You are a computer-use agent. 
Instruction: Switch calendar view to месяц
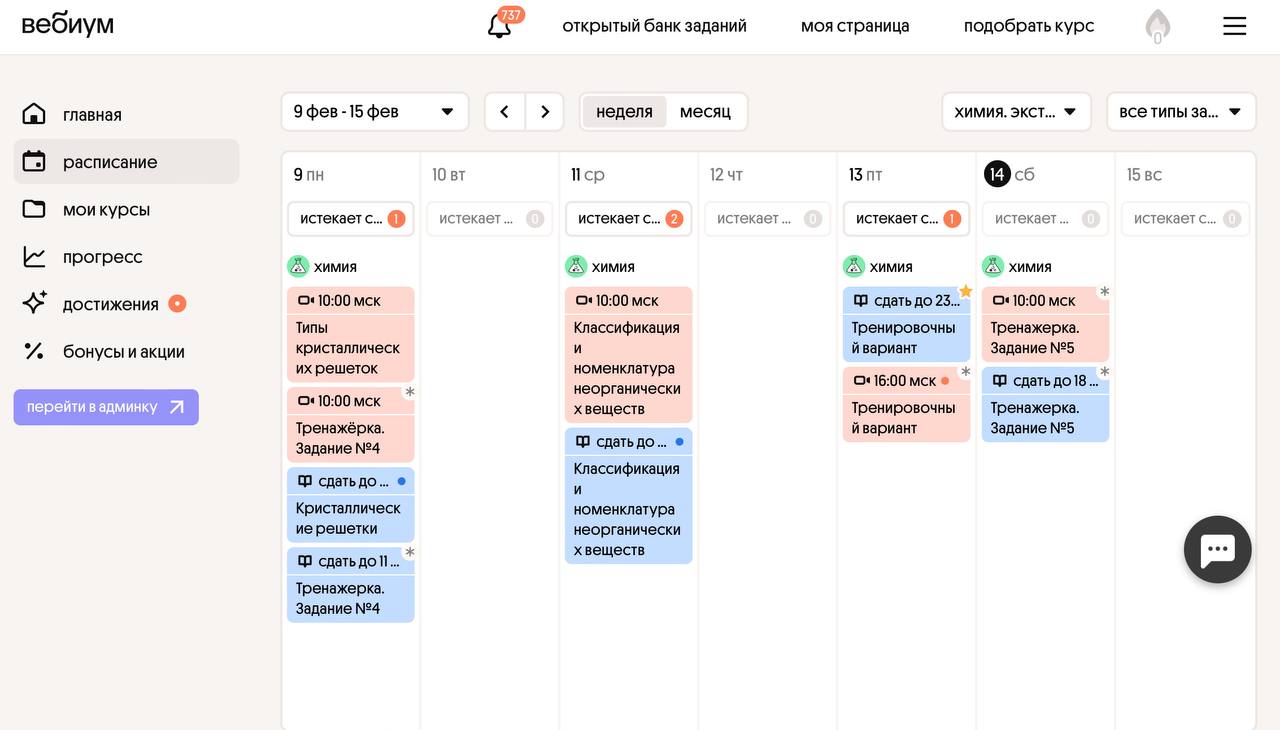pyautogui.click(x=705, y=112)
